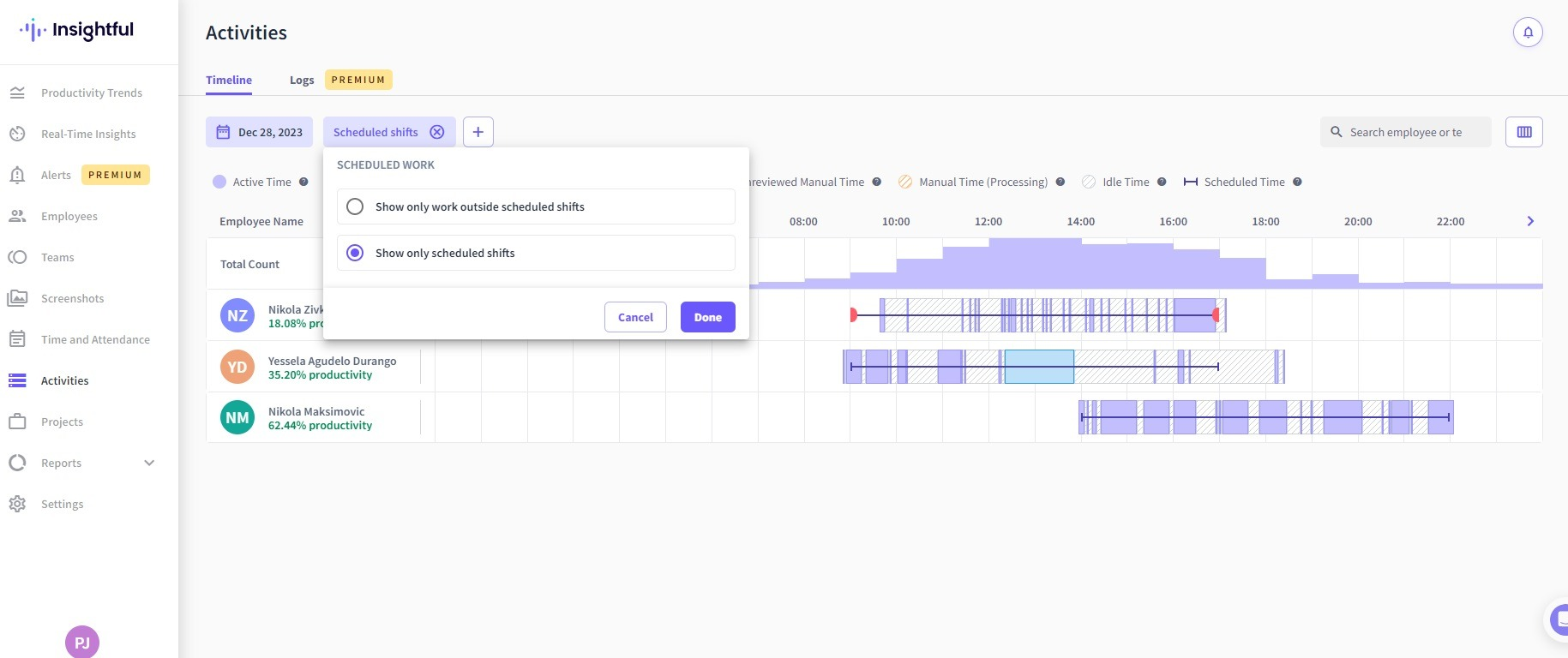The width and height of the screenshot is (1568, 658).
Task: Open the notifications bell
Action: tap(1528, 33)
